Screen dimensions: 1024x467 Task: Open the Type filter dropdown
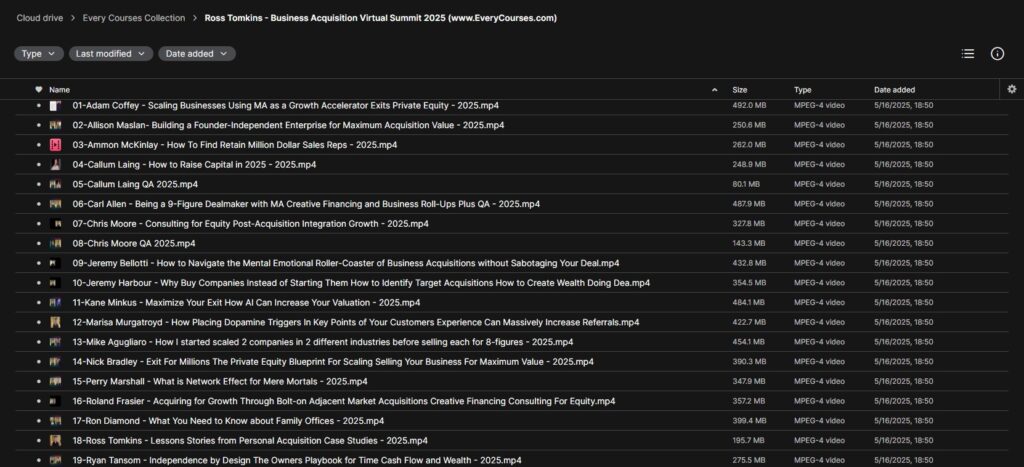pyautogui.click(x=39, y=54)
